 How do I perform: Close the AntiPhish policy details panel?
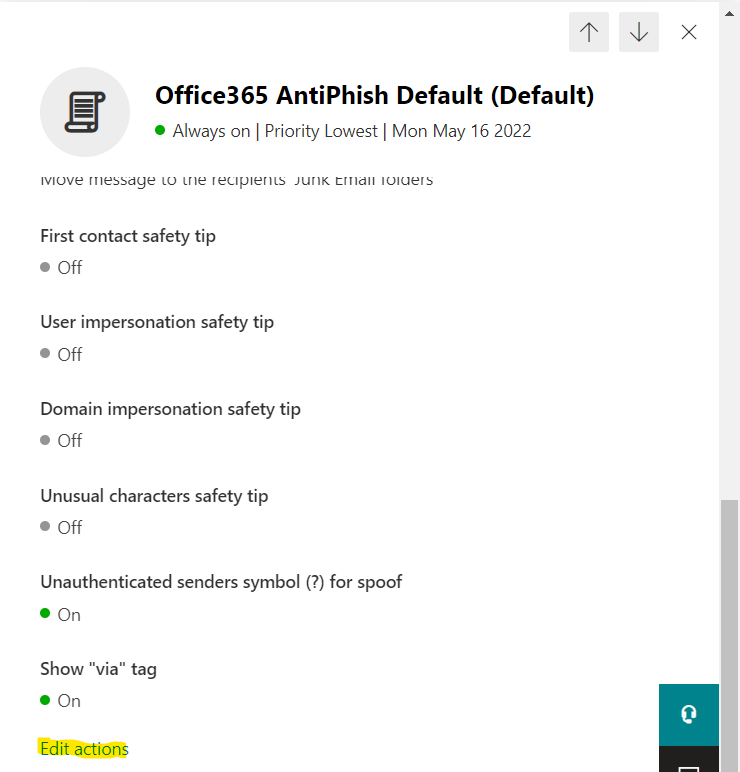[689, 32]
